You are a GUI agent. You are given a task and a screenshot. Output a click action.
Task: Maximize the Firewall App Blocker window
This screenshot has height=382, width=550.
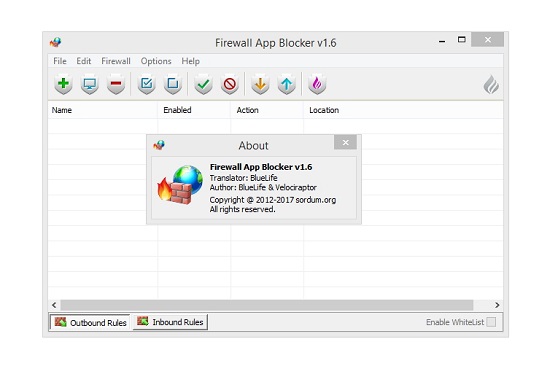[462, 40]
